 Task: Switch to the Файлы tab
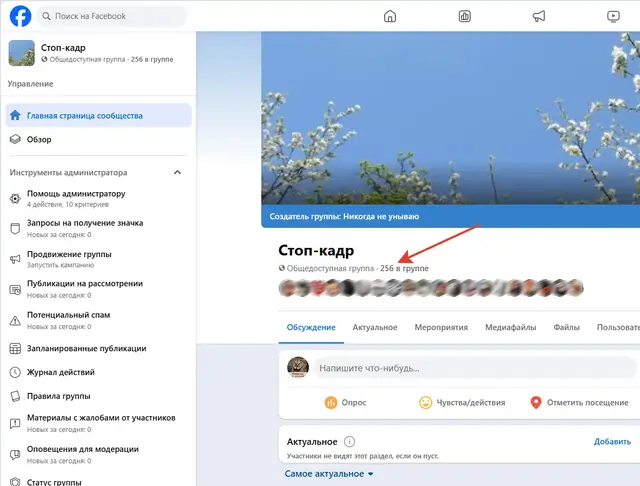click(x=566, y=327)
